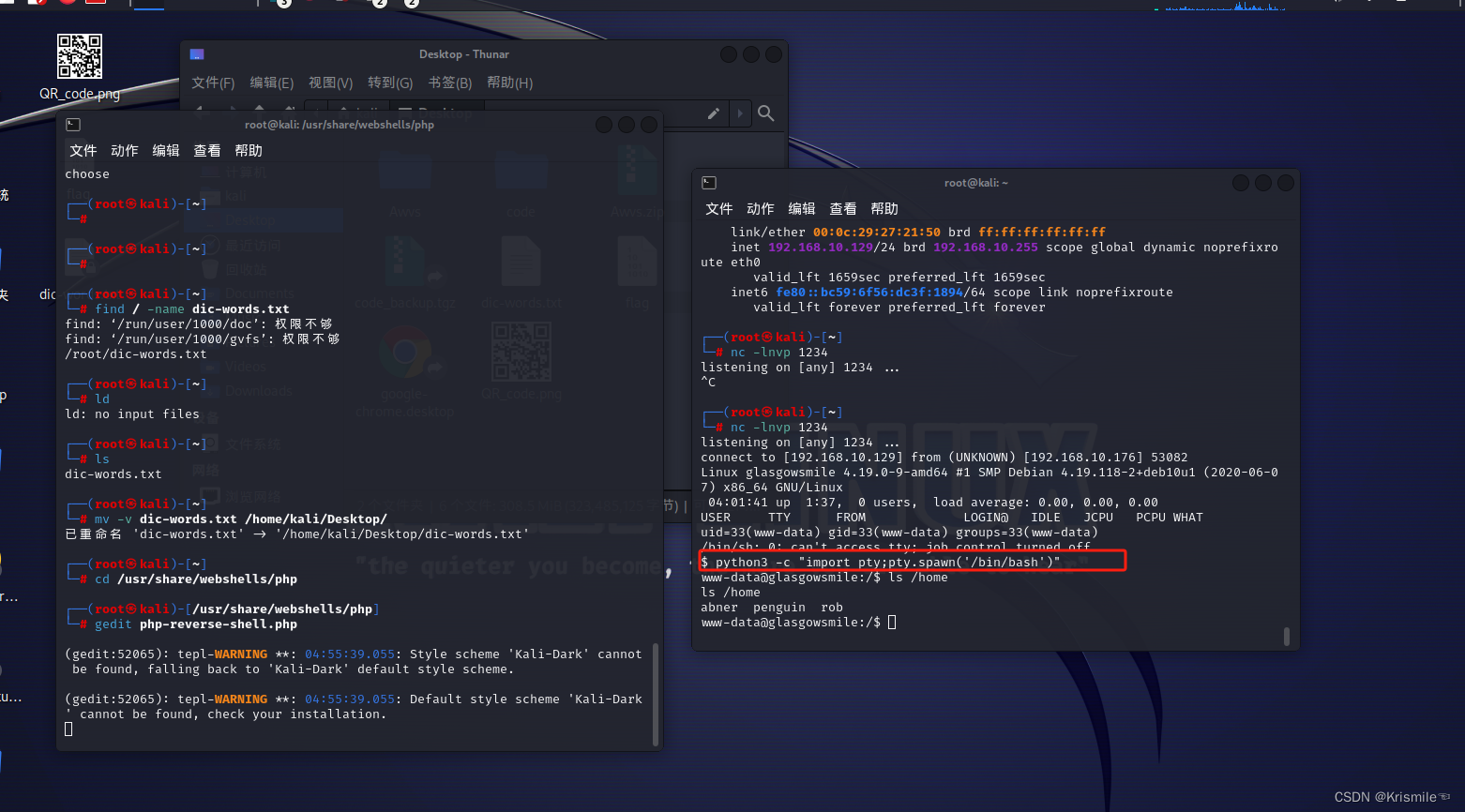1465x812 pixels.
Task: Click the '/root/dic-words.txt' output line
Action: (136, 354)
